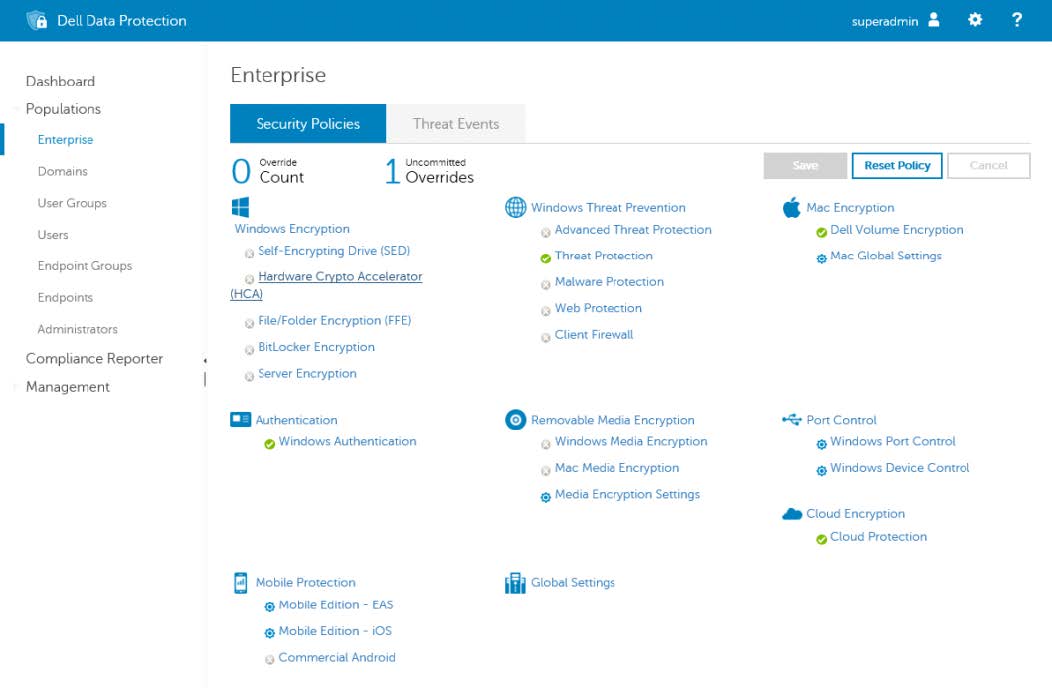
Task: Toggle the Windows Authentication green status icon
Action: [x=268, y=442]
